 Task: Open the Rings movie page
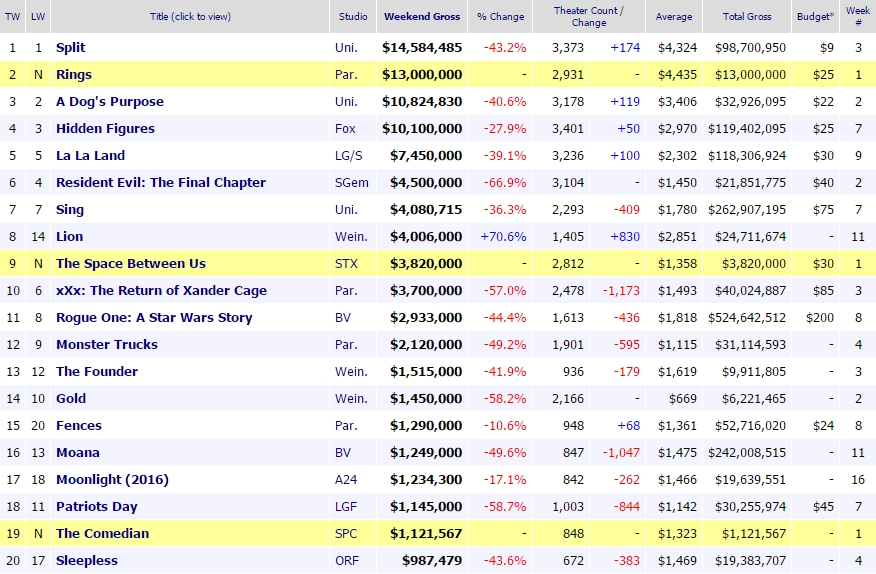click(x=74, y=74)
